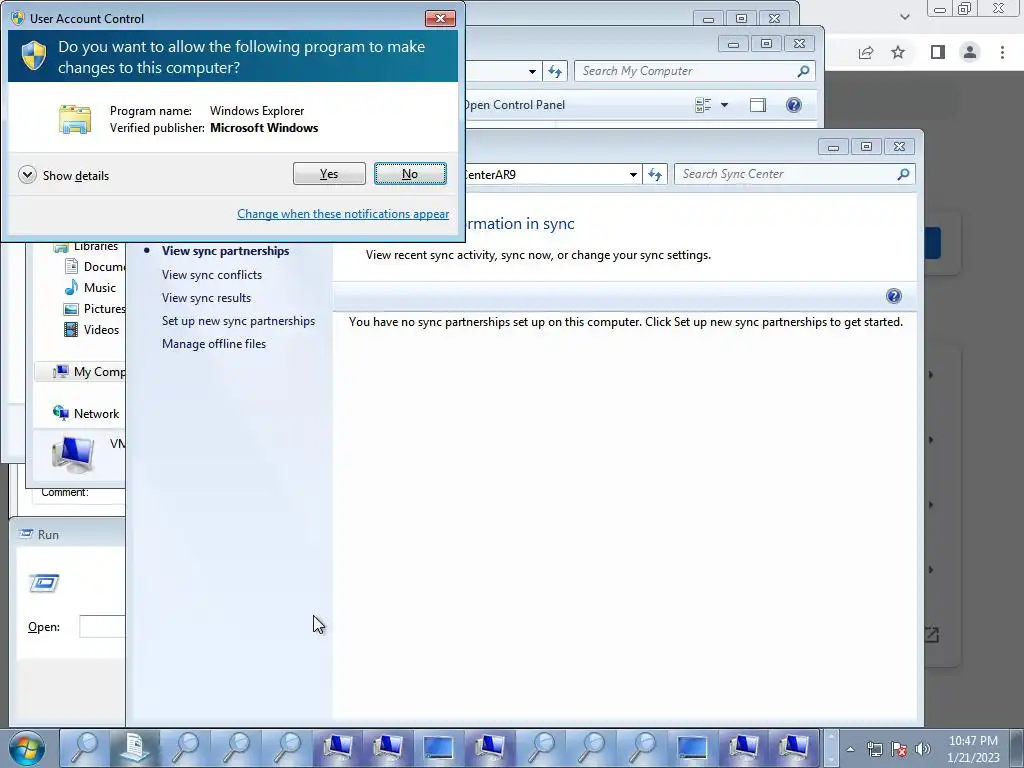Click the network tray icon
The image size is (1024, 768).
(874, 749)
